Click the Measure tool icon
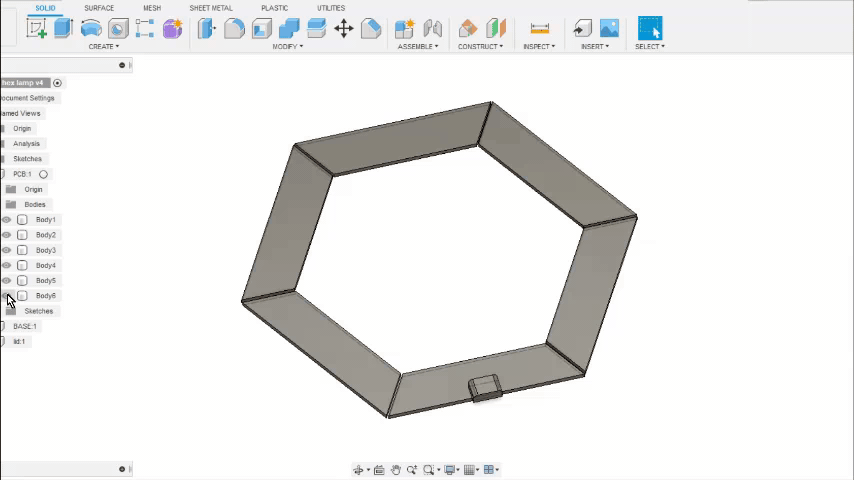Image resolution: width=854 pixels, height=480 pixels. pos(539,28)
